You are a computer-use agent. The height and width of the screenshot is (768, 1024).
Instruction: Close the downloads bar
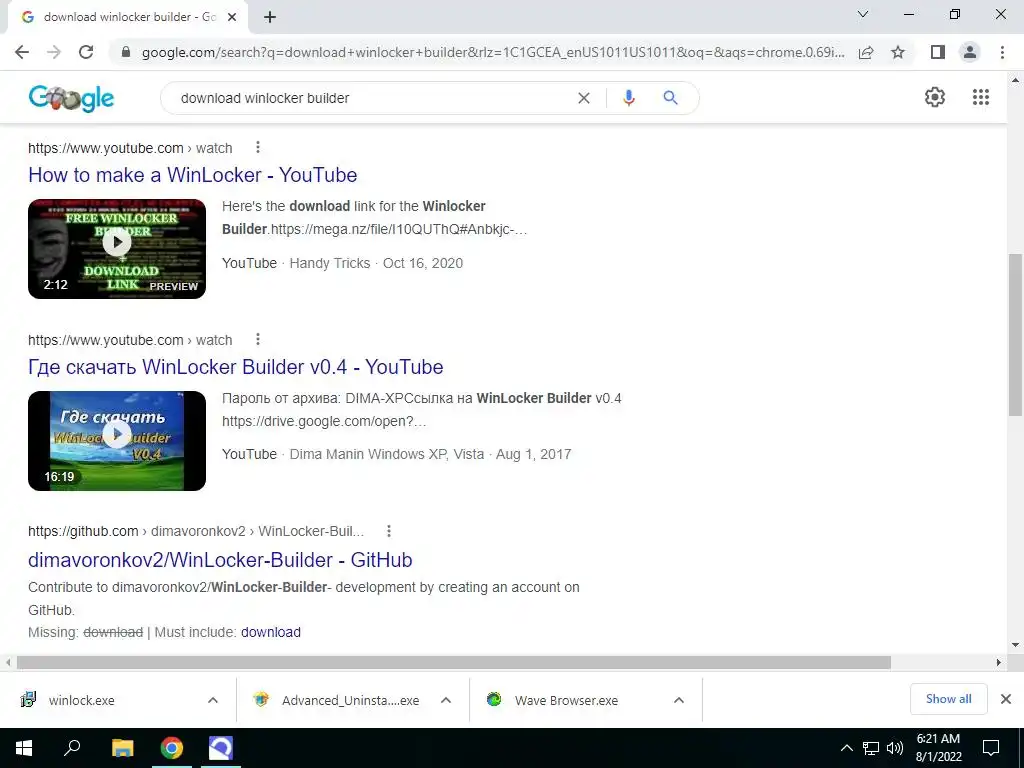click(x=1006, y=699)
